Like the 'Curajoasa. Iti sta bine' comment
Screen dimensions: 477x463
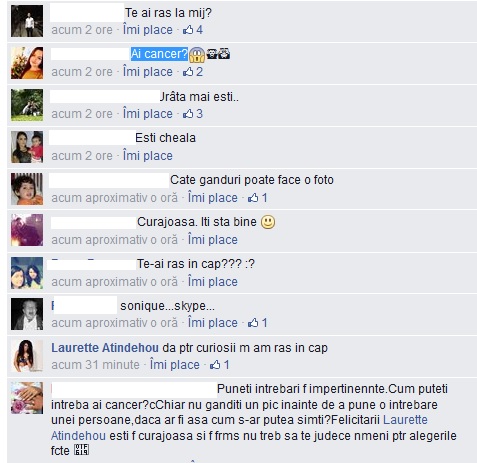coord(213,240)
